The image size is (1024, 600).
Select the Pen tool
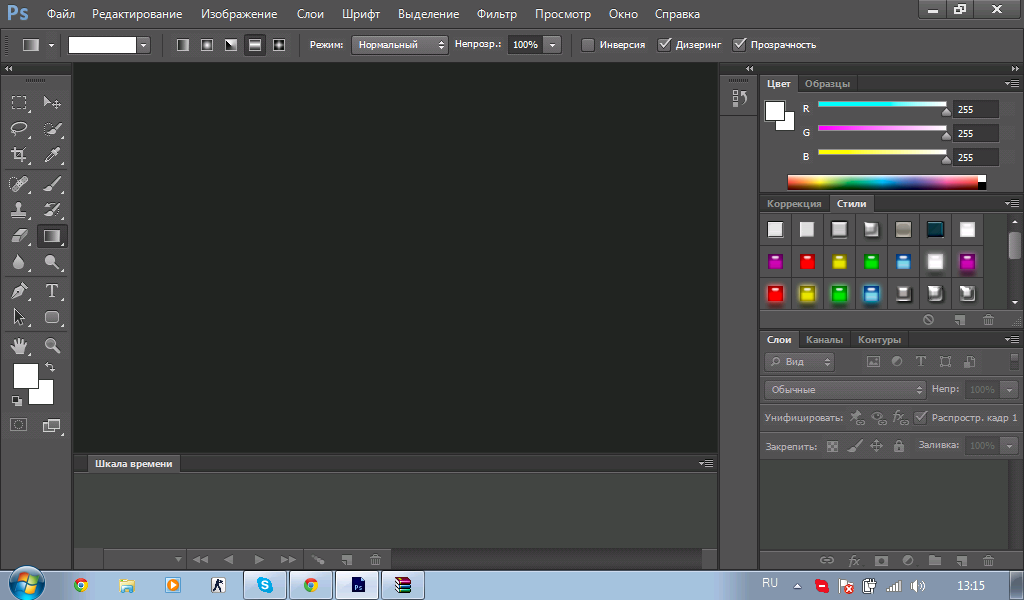point(19,291)
